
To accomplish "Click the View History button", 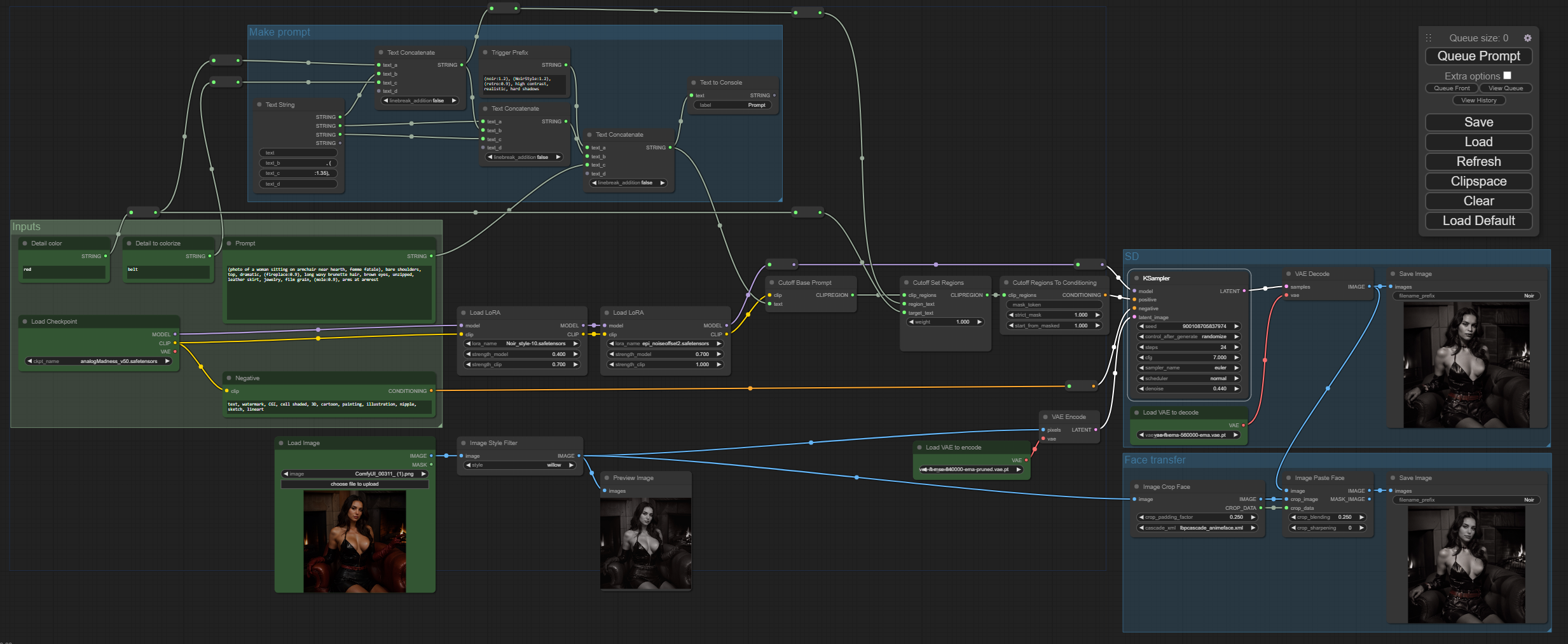I will click(1478, 100).
